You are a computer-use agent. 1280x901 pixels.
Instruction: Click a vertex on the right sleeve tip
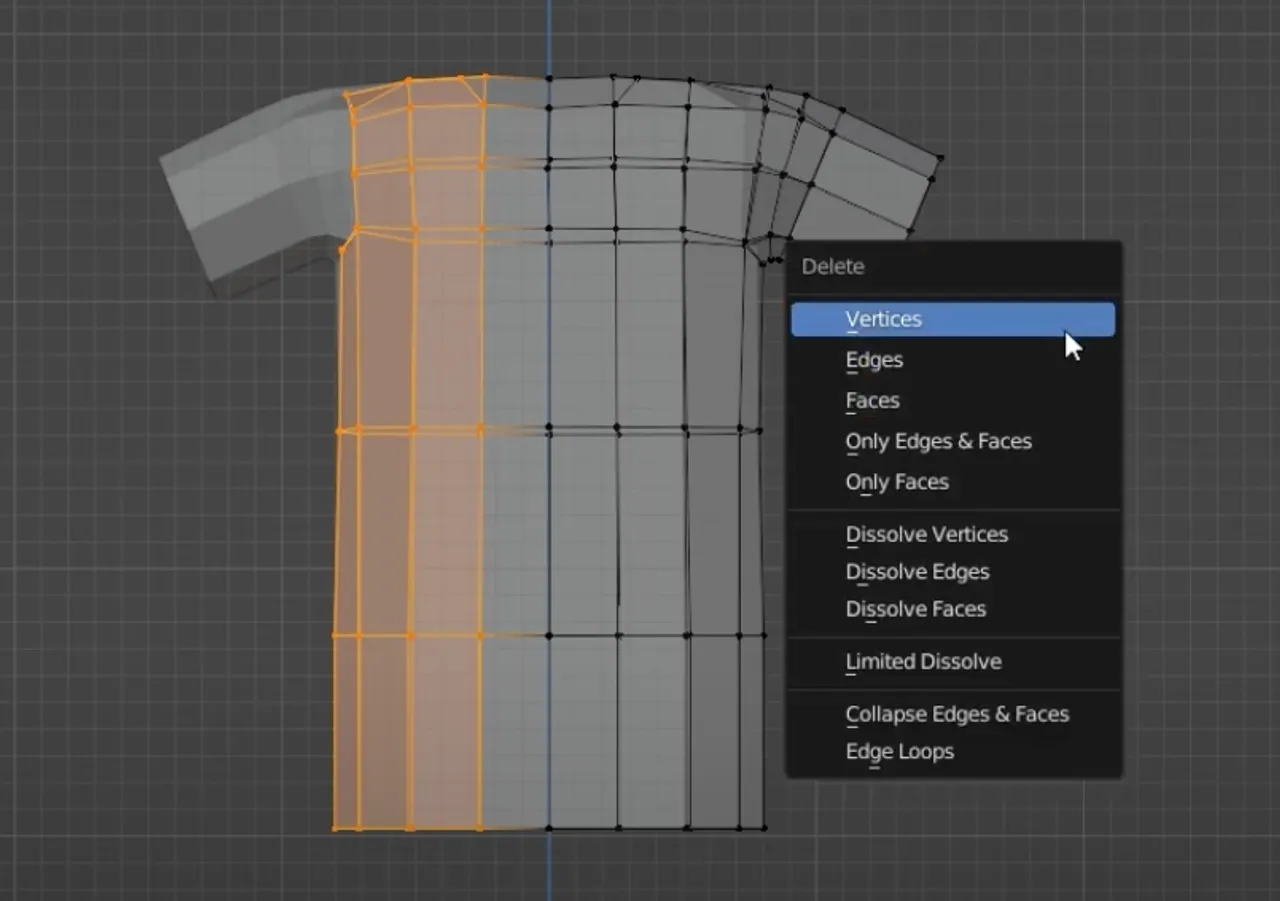938,158
